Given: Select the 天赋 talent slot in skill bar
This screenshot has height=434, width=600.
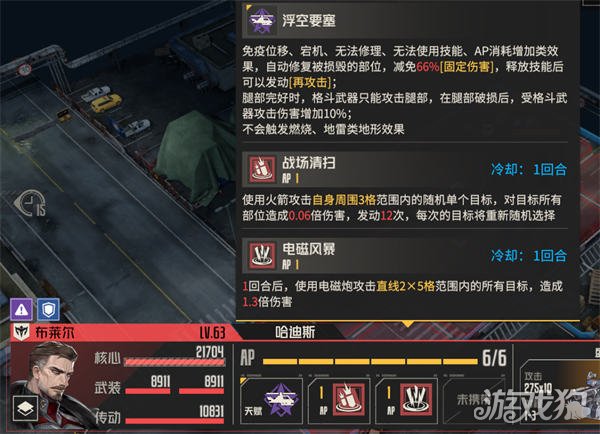Looking at the screenshot, I should point(271,401).
